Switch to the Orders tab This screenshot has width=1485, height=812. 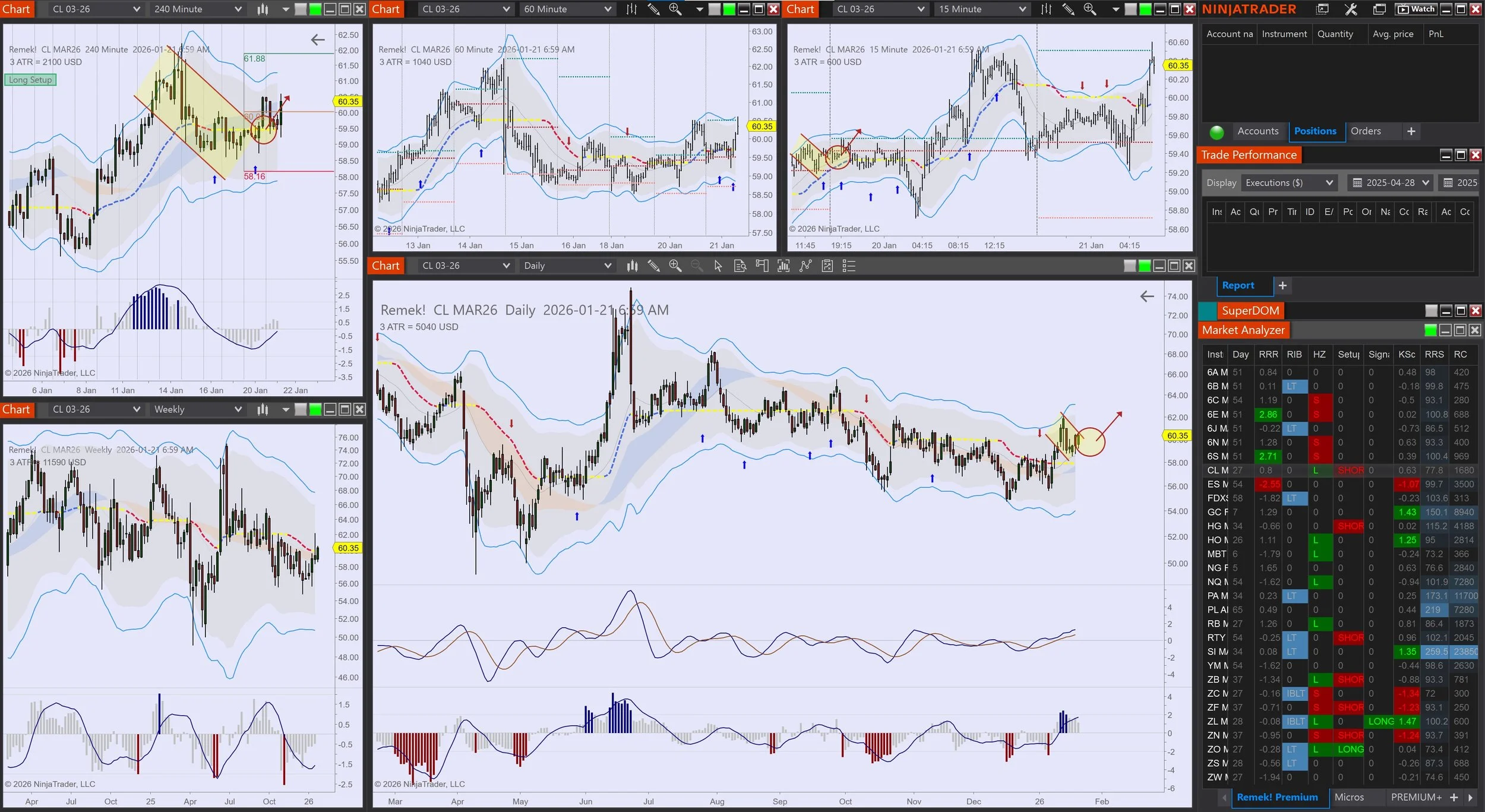pos(1365,131)
